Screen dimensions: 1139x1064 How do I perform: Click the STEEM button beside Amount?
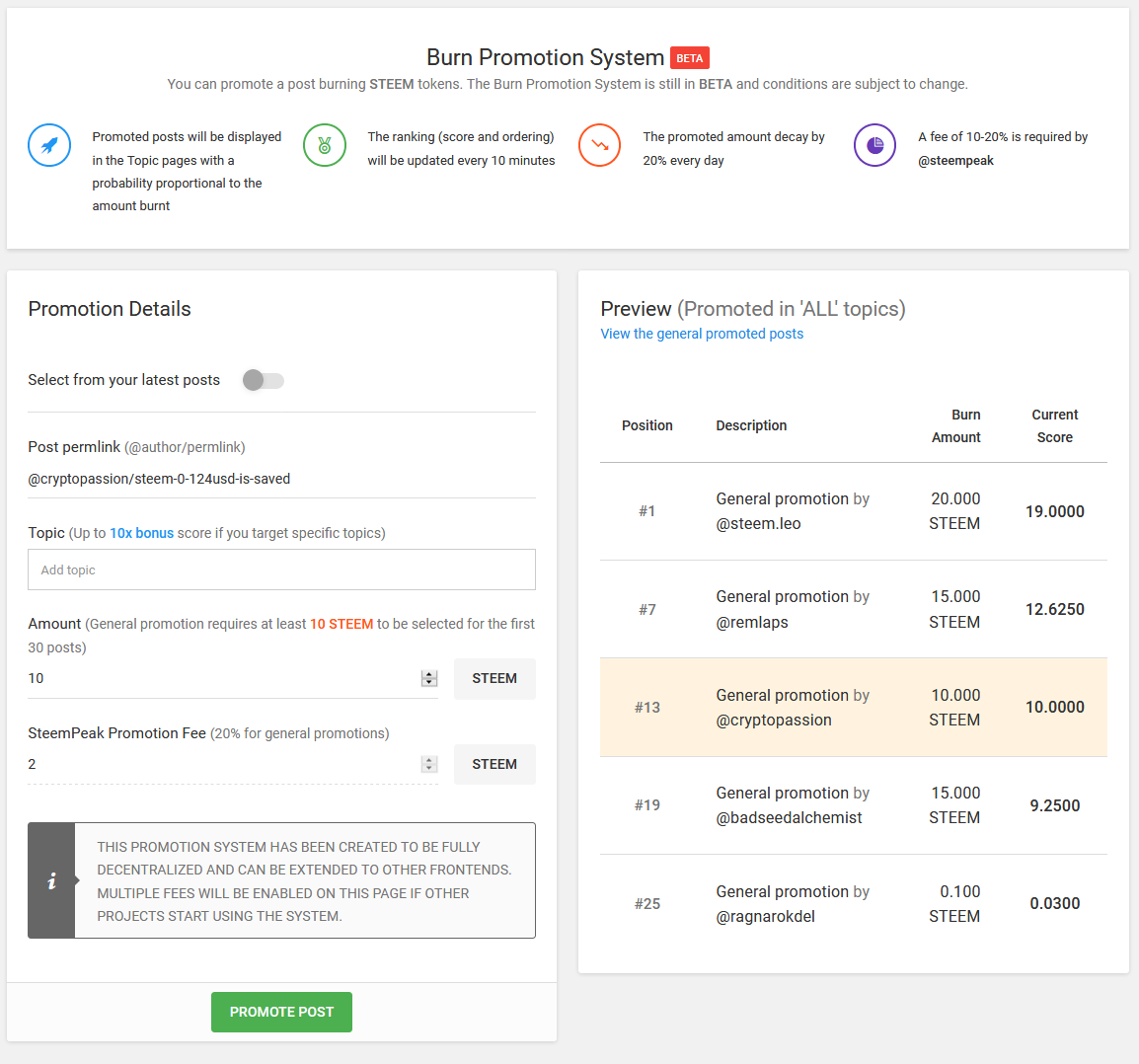click(494, 679)
